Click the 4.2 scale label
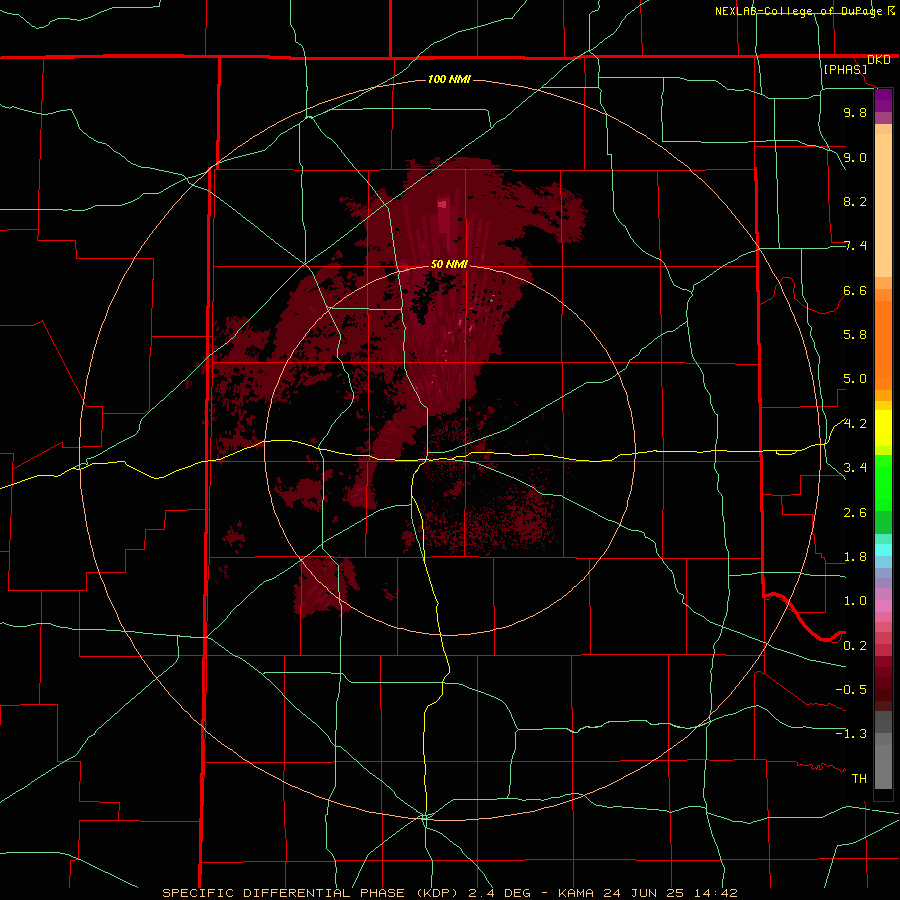The image size is (900, 900). coord(855,424)
